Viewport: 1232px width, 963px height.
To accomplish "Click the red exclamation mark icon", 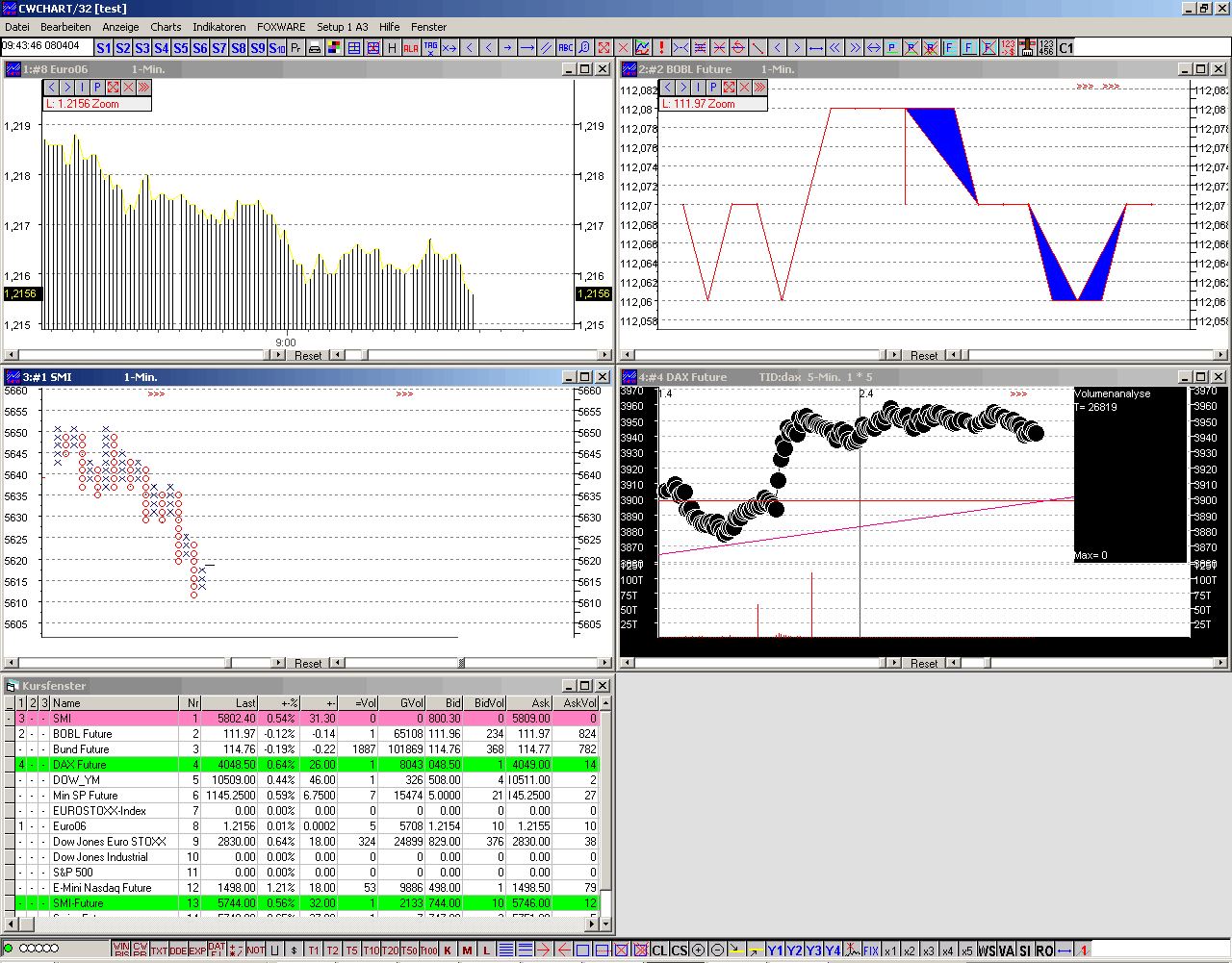I will 661,48.
